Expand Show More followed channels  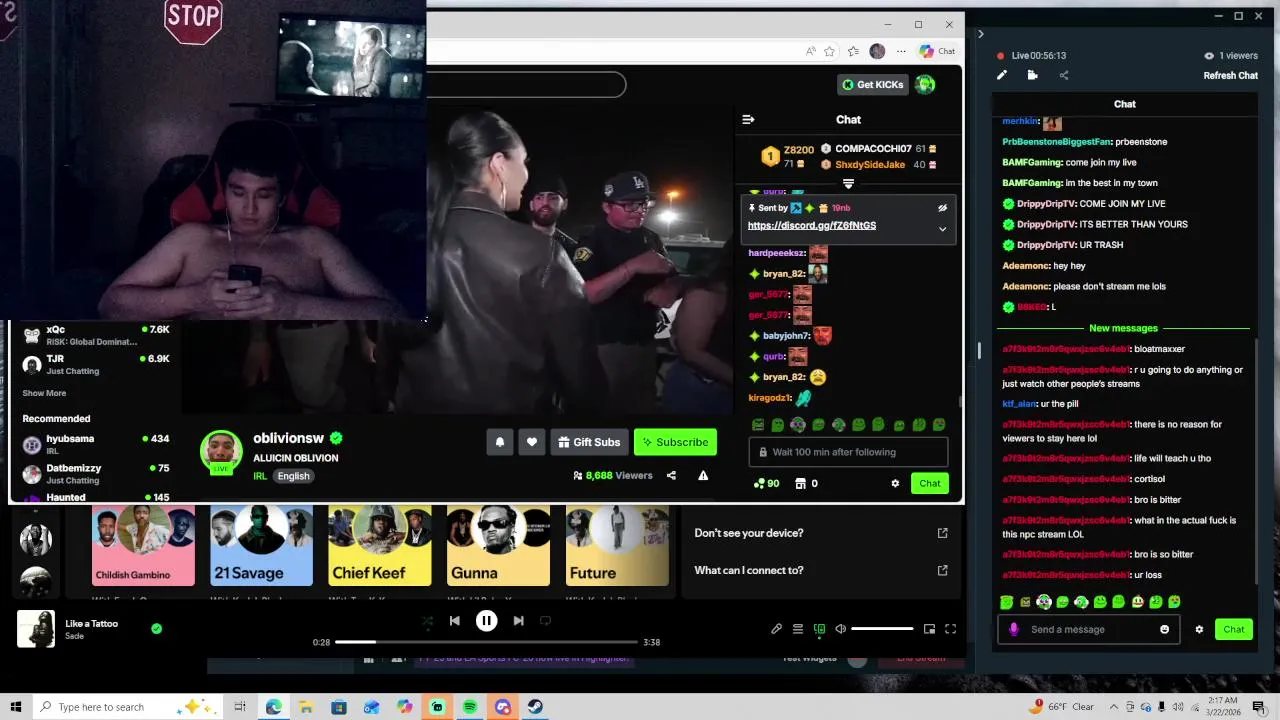(x=44, y=393)
